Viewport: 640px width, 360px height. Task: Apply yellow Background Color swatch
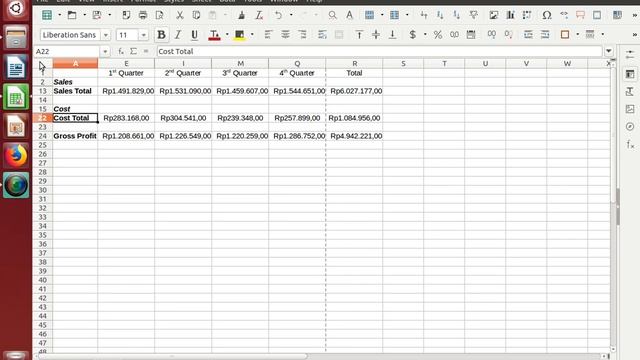pos(240,35)
